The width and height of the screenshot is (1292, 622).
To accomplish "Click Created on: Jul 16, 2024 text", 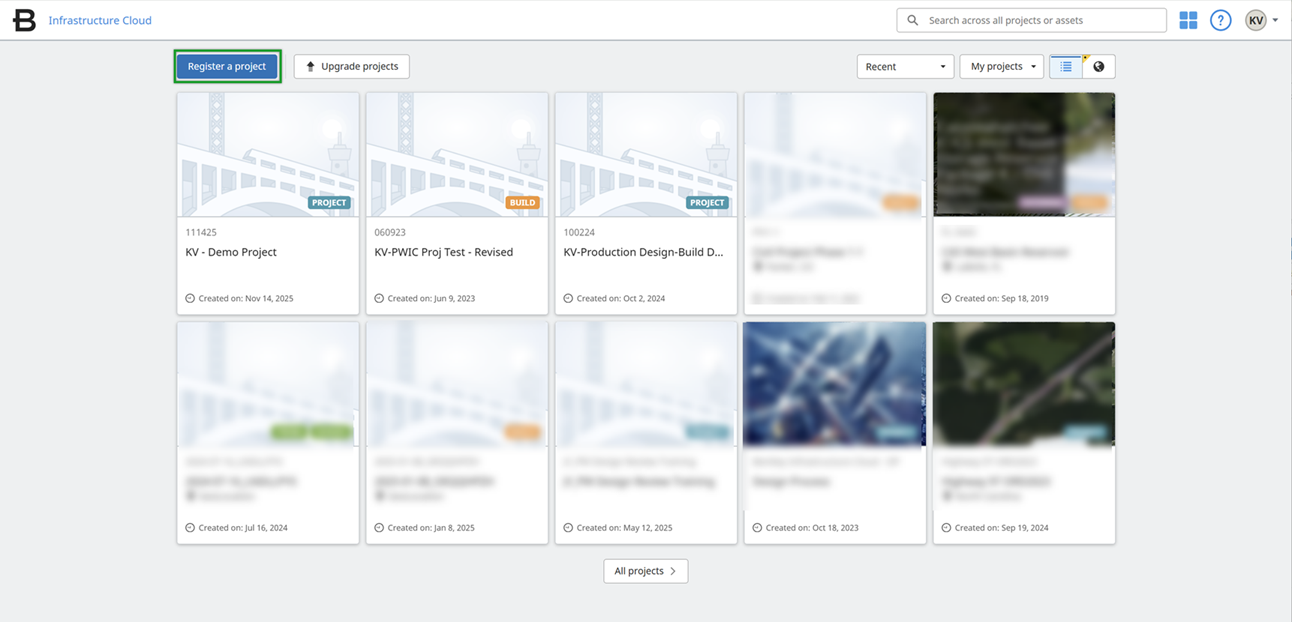I will click(243, 527).
